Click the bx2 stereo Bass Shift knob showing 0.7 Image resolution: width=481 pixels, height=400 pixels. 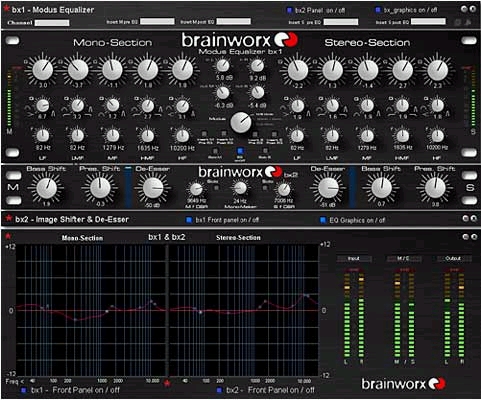[x=381, y=188]
